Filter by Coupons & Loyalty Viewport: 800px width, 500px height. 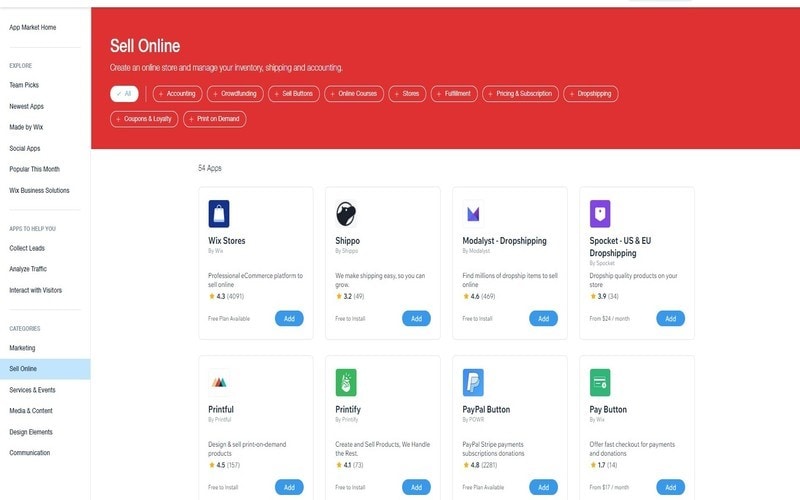click(143, 119)
